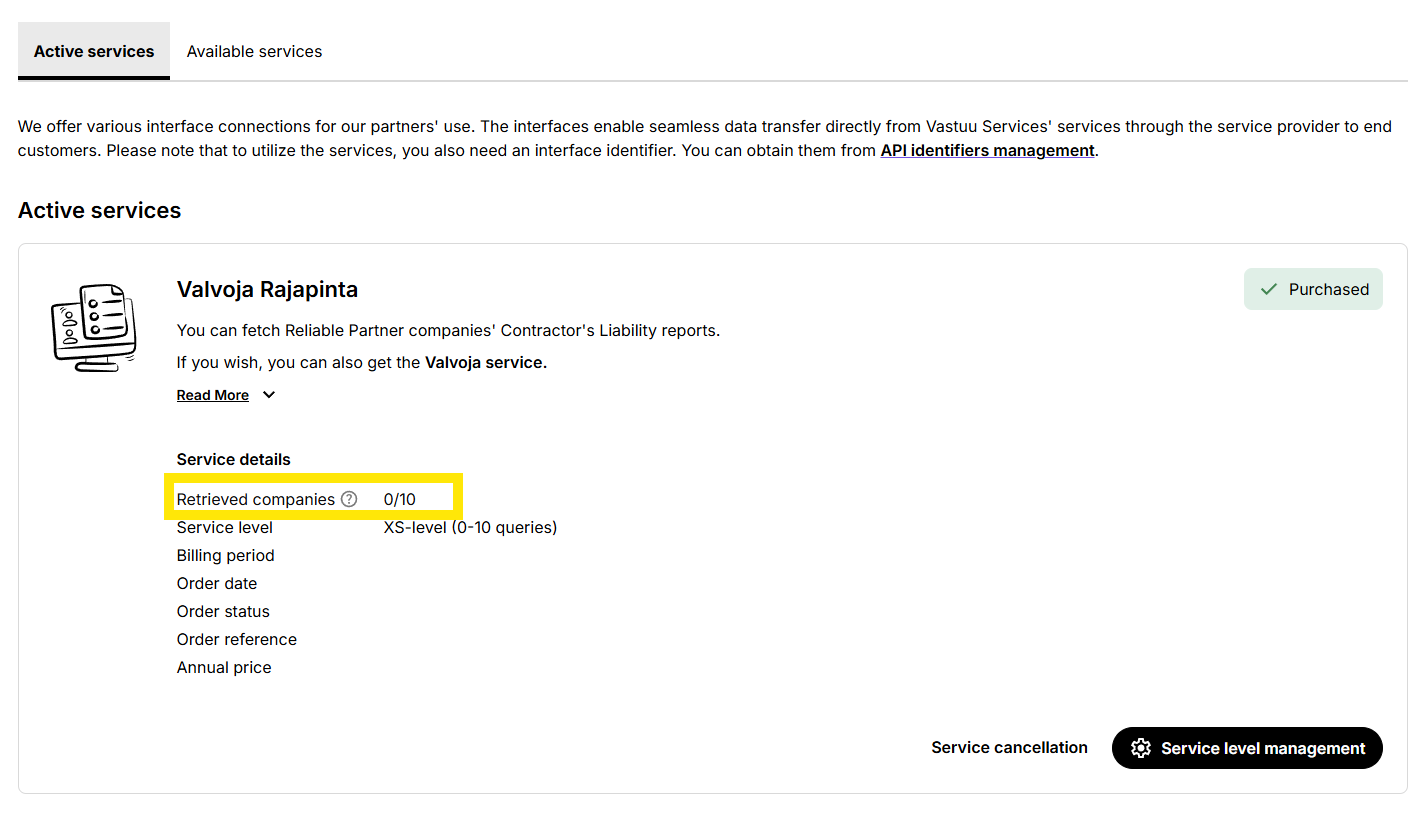This screenshot has width=1425, height=818.
Task: Click the gear icon on Service level management
Action: tap(1140, 748)
